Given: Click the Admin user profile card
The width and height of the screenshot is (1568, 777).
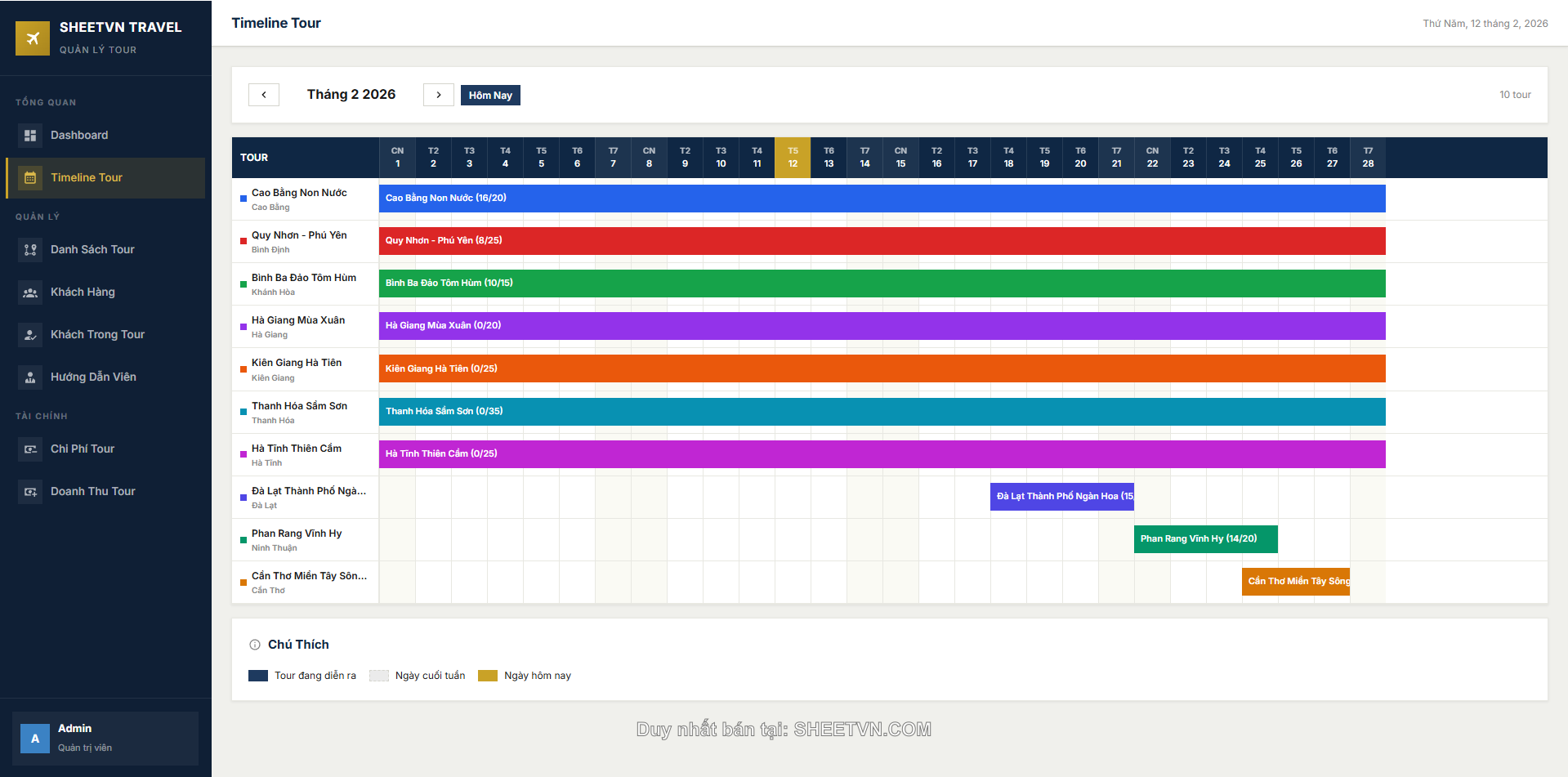Looking at the screenshot, I should (x=105, y=738).
